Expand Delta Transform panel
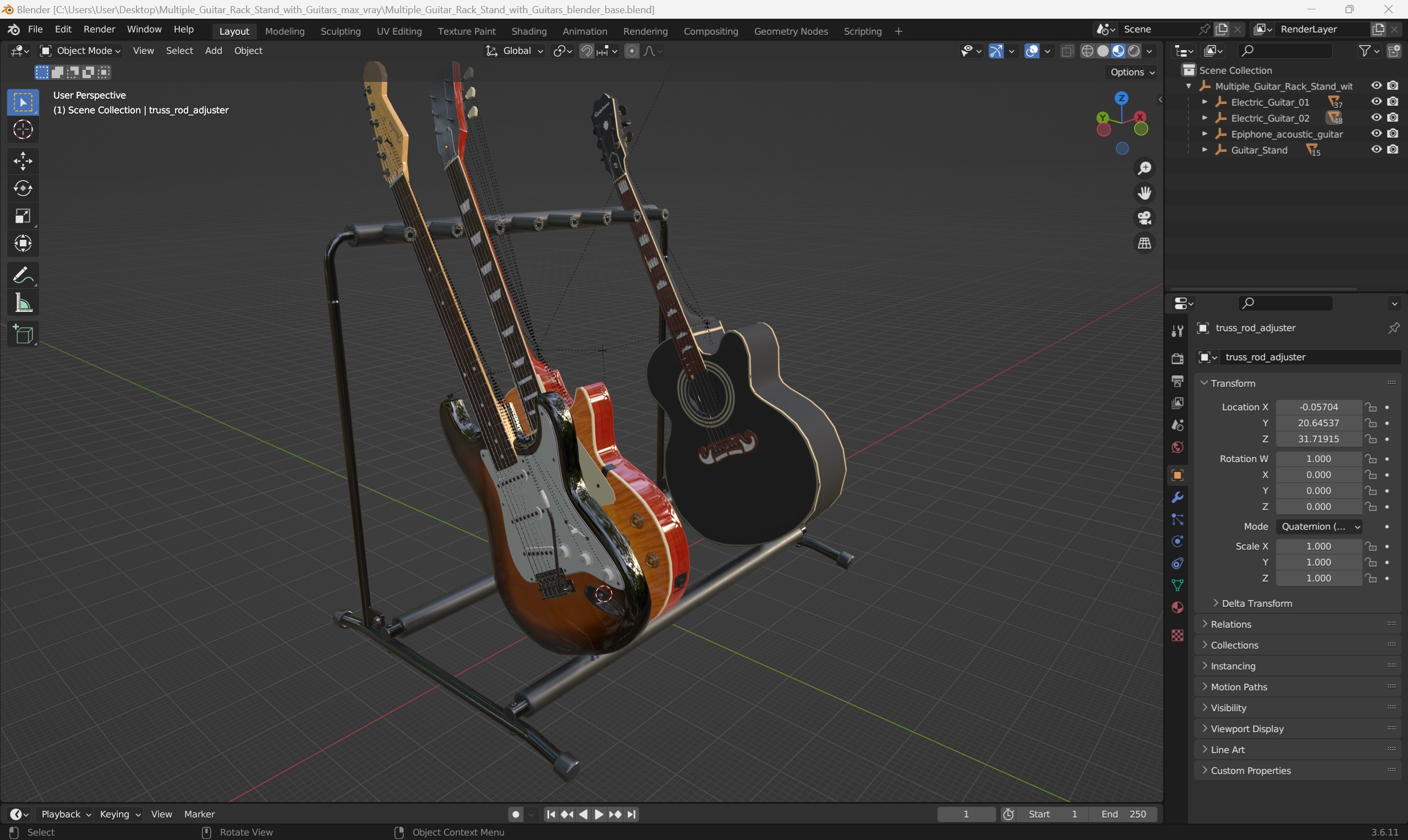The width and height of the screenshot is (1408, 840). [x=1256, y=603]
